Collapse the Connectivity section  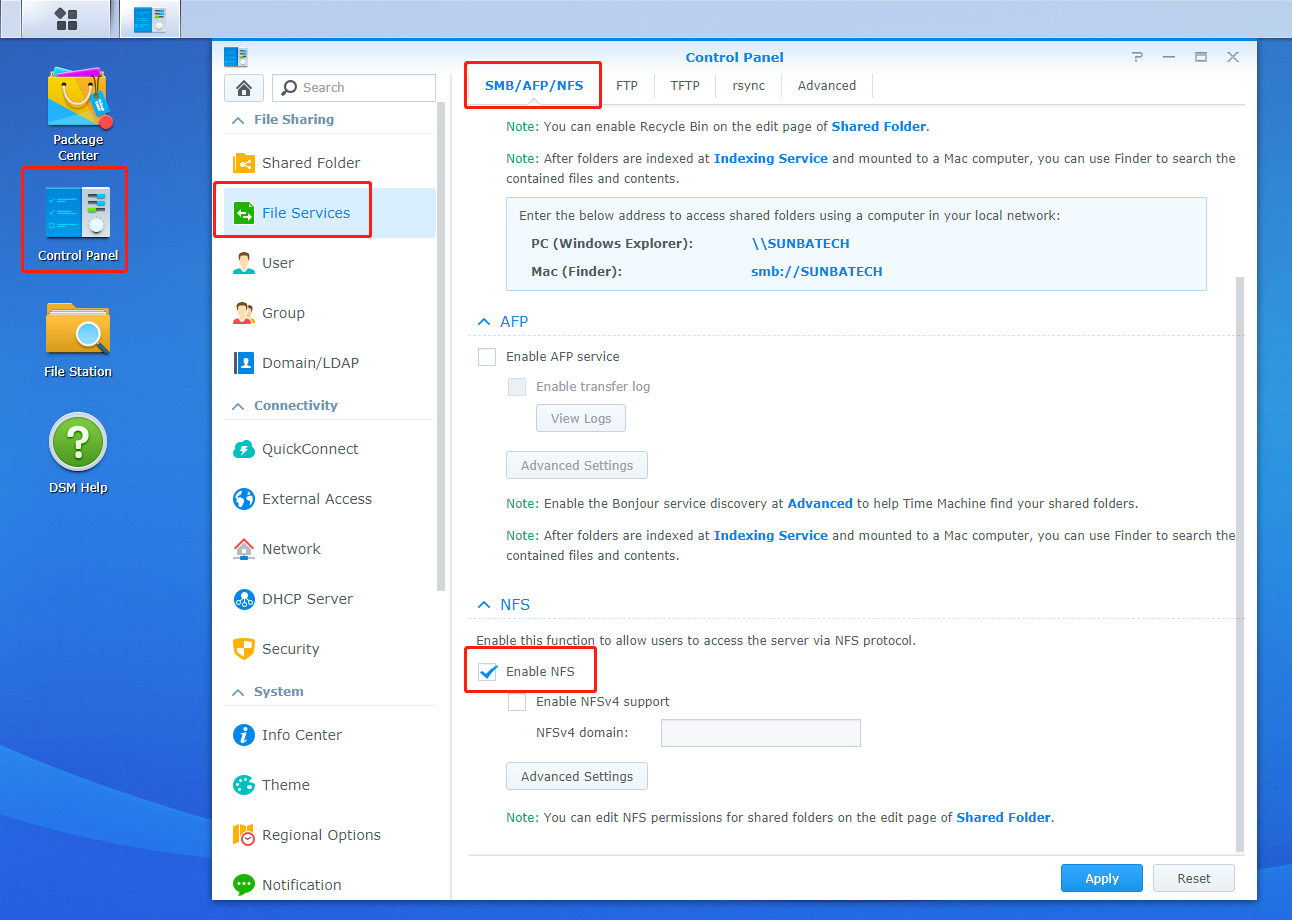(x=237, y=406)
